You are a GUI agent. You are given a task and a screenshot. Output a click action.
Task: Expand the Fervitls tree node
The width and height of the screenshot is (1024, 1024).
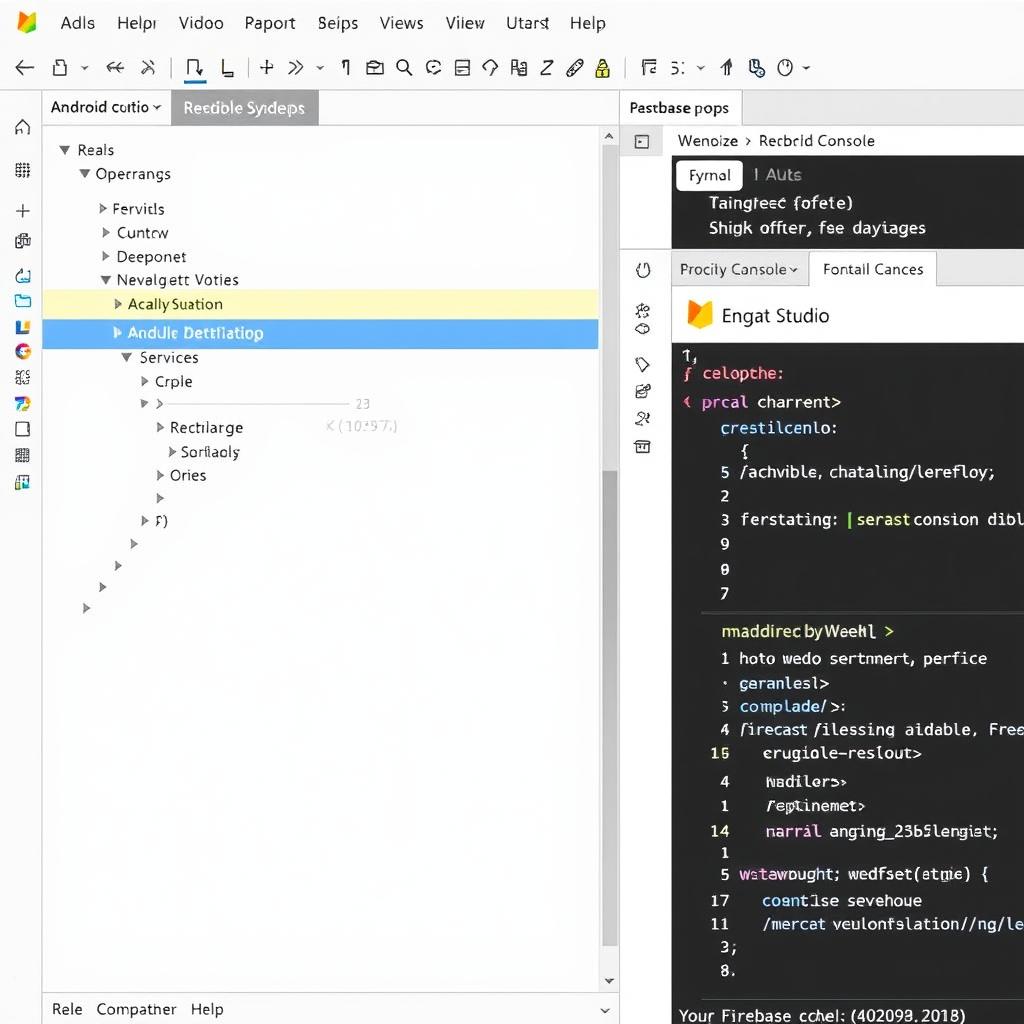[x=103, y=209]
